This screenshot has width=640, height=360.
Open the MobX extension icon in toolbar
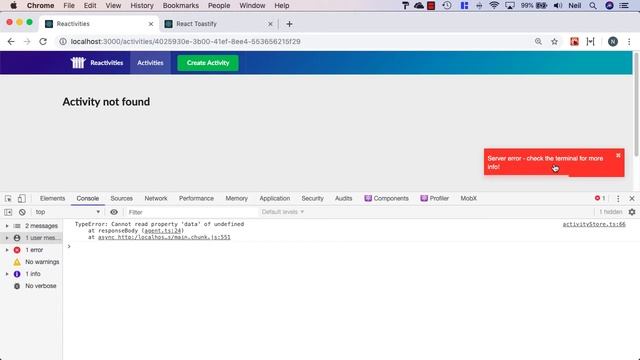point(590,42)
